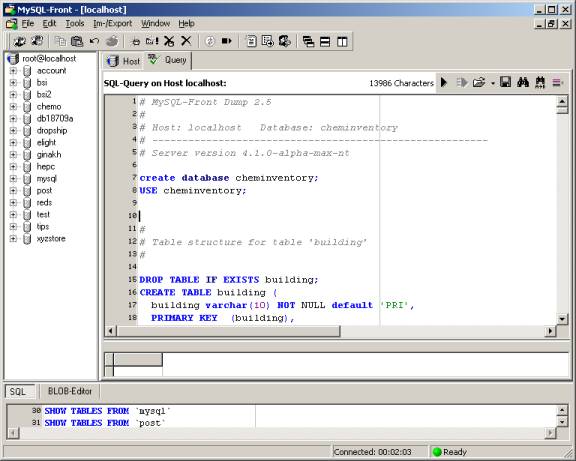
Task: Select root@localhost tree root
Action: 49,58
